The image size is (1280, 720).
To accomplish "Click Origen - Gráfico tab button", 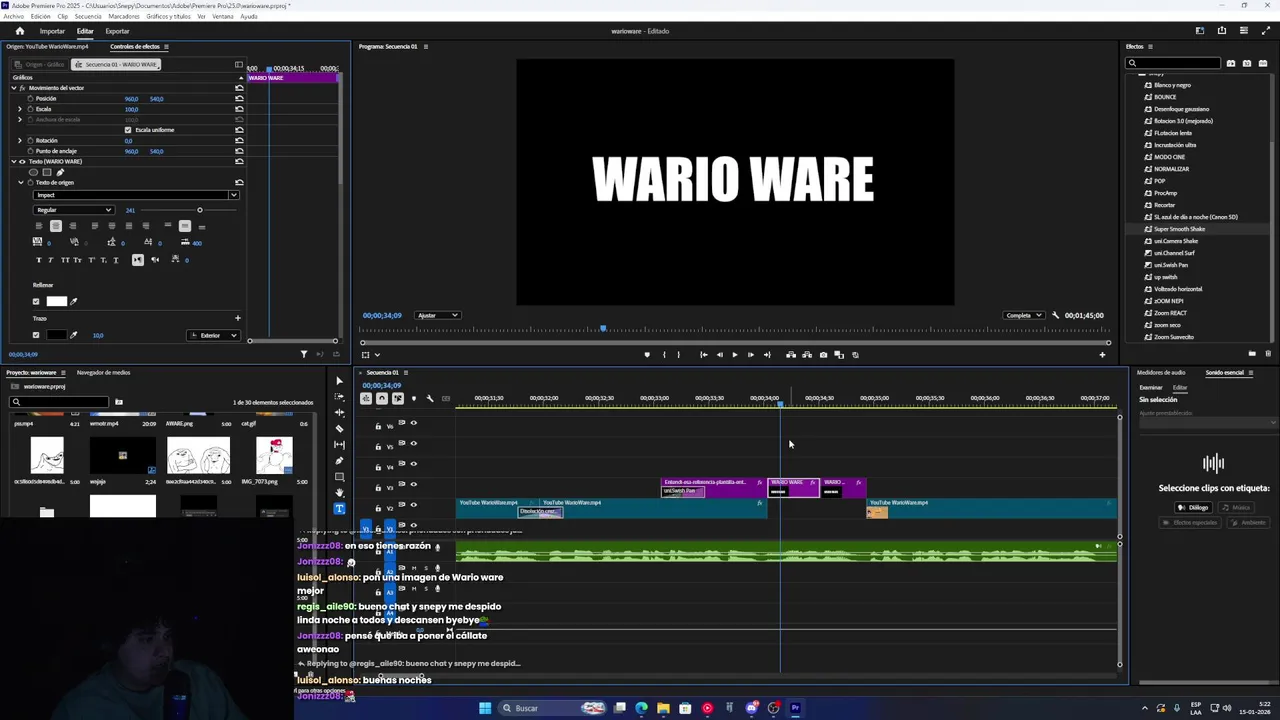I will click(38, 64).
